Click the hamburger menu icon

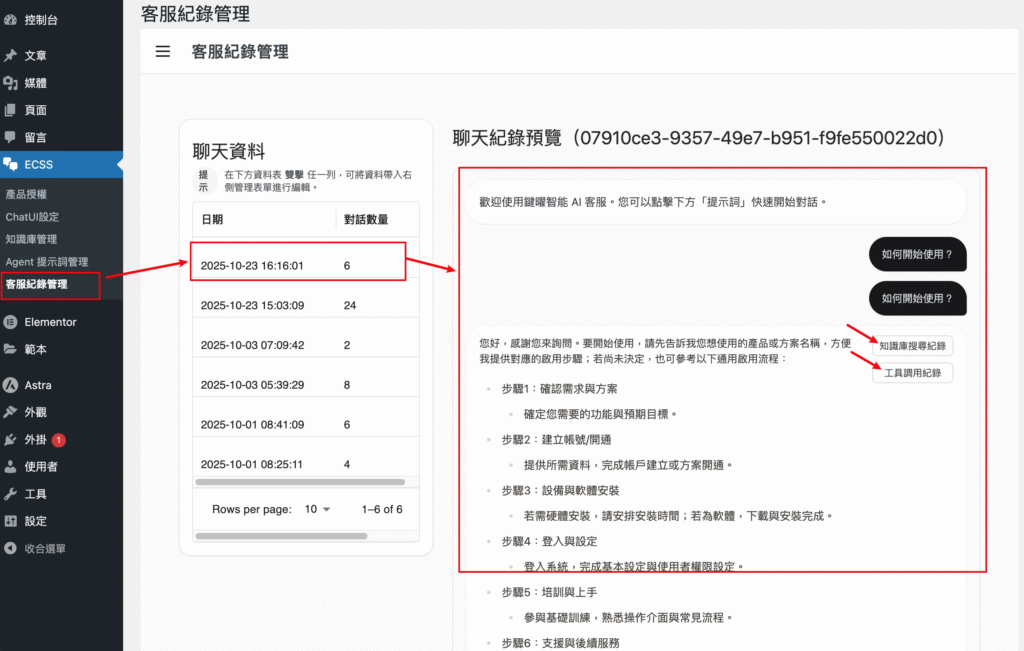click(162, 52)
